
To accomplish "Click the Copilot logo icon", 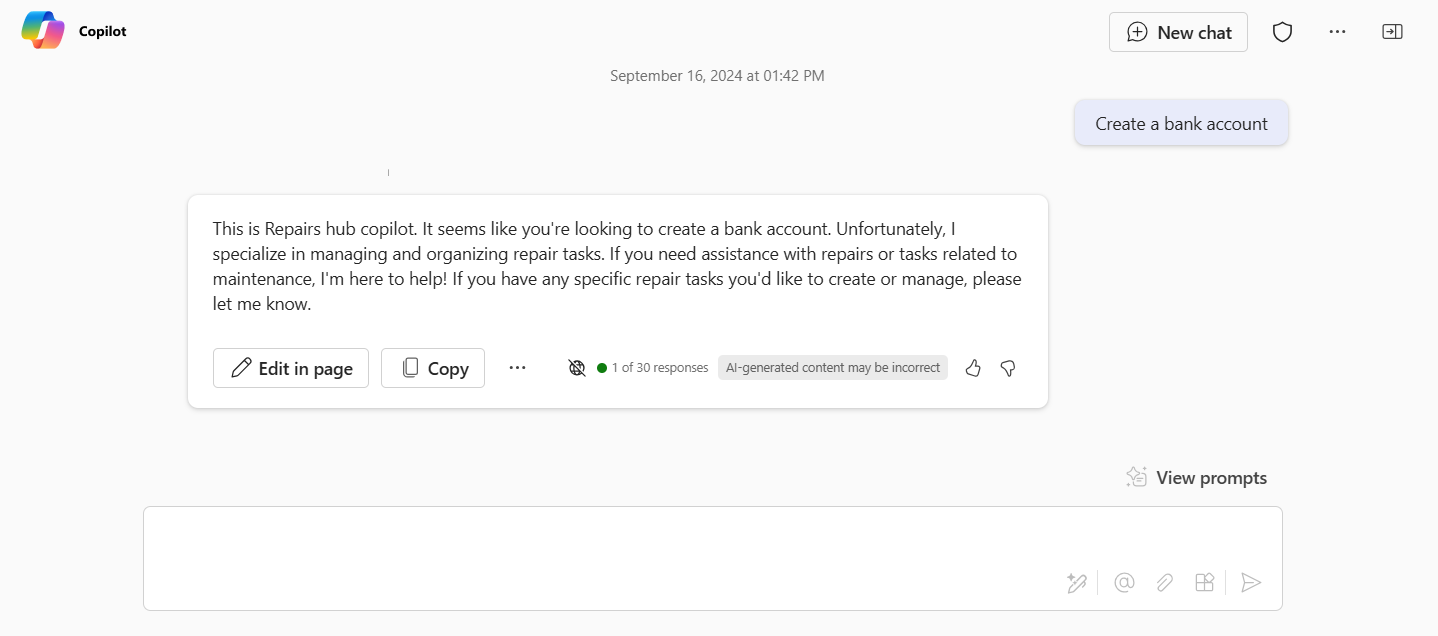I will tap(43, 30).
